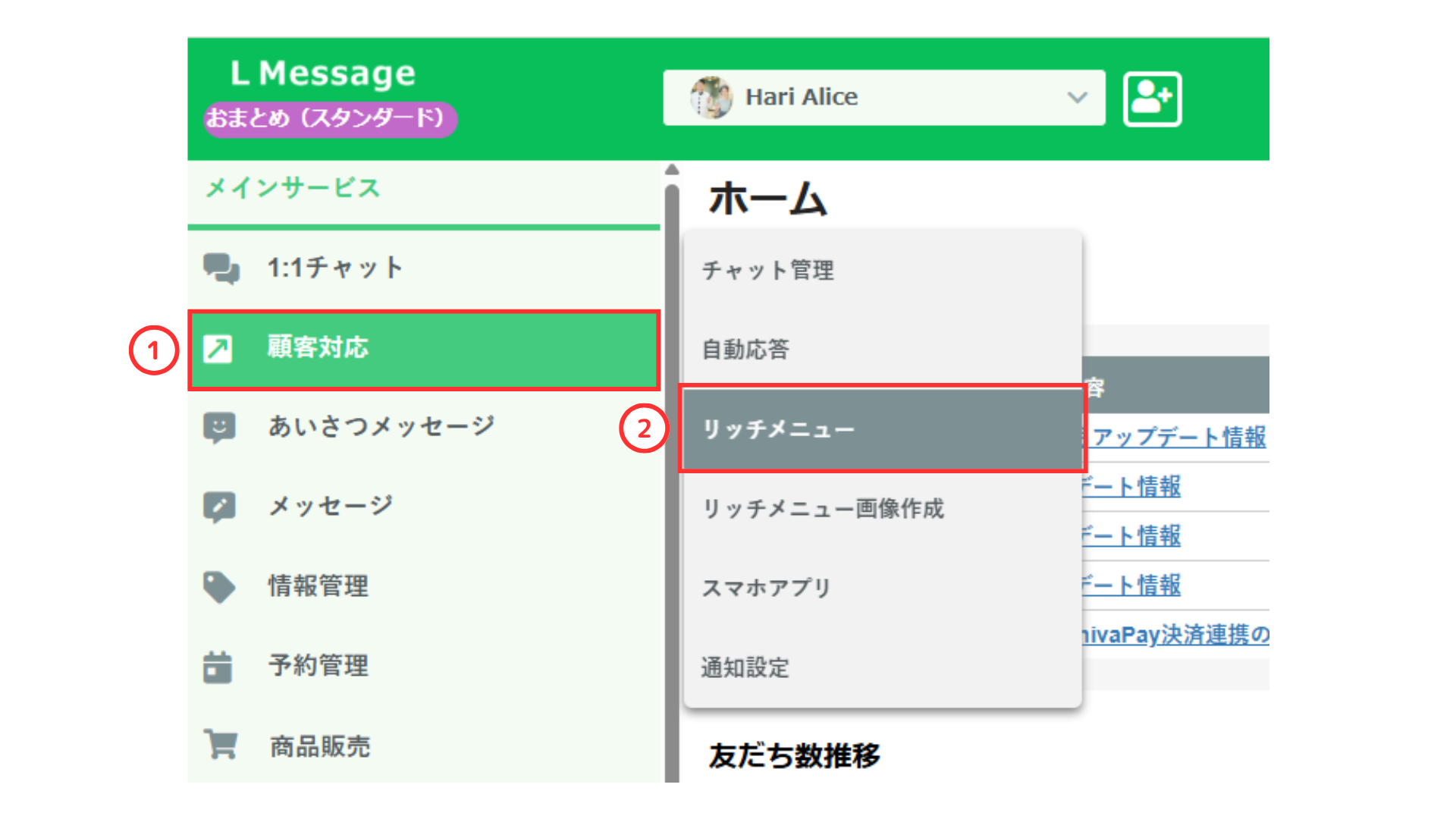Open the Hari Alice account dropdown
The width and height of the screenshot is (1456, 819).
coord(1078,98)
